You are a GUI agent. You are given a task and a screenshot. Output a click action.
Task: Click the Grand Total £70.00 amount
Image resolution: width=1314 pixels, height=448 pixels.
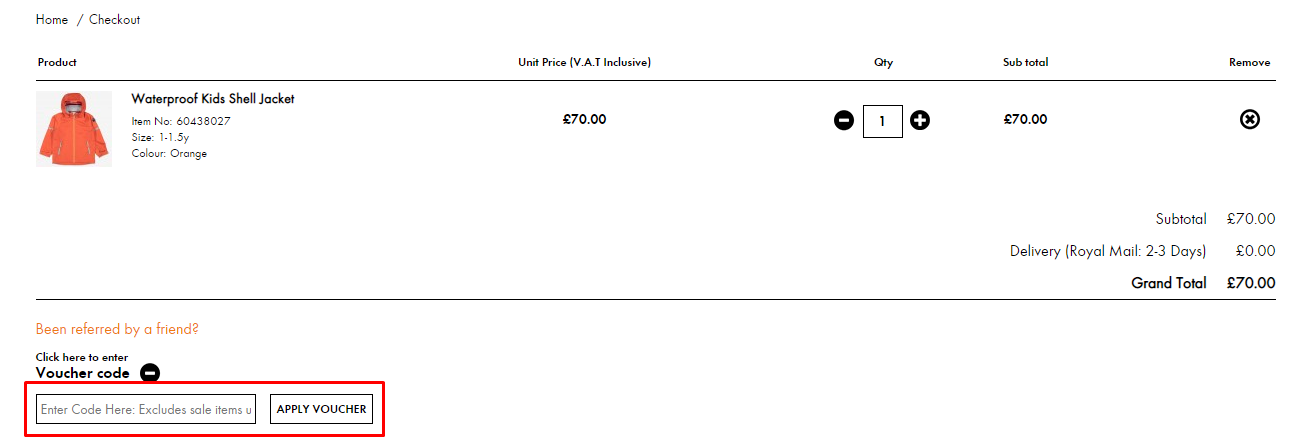(1250, 283)
